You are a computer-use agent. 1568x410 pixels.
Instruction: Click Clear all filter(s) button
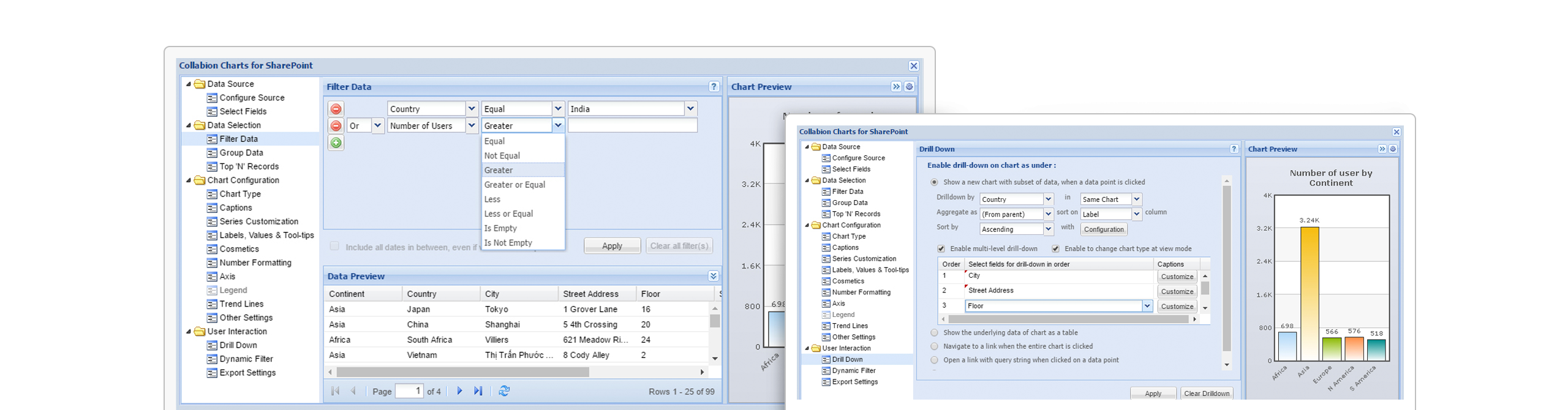pos(679,246)
